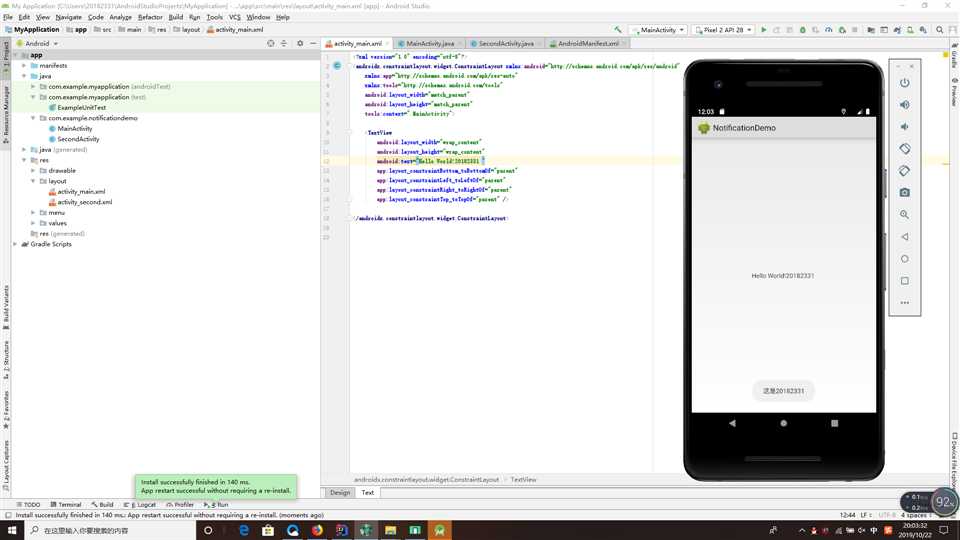Click the Make Project hammer icon
960x540 pixels.
tap(618, 29)
